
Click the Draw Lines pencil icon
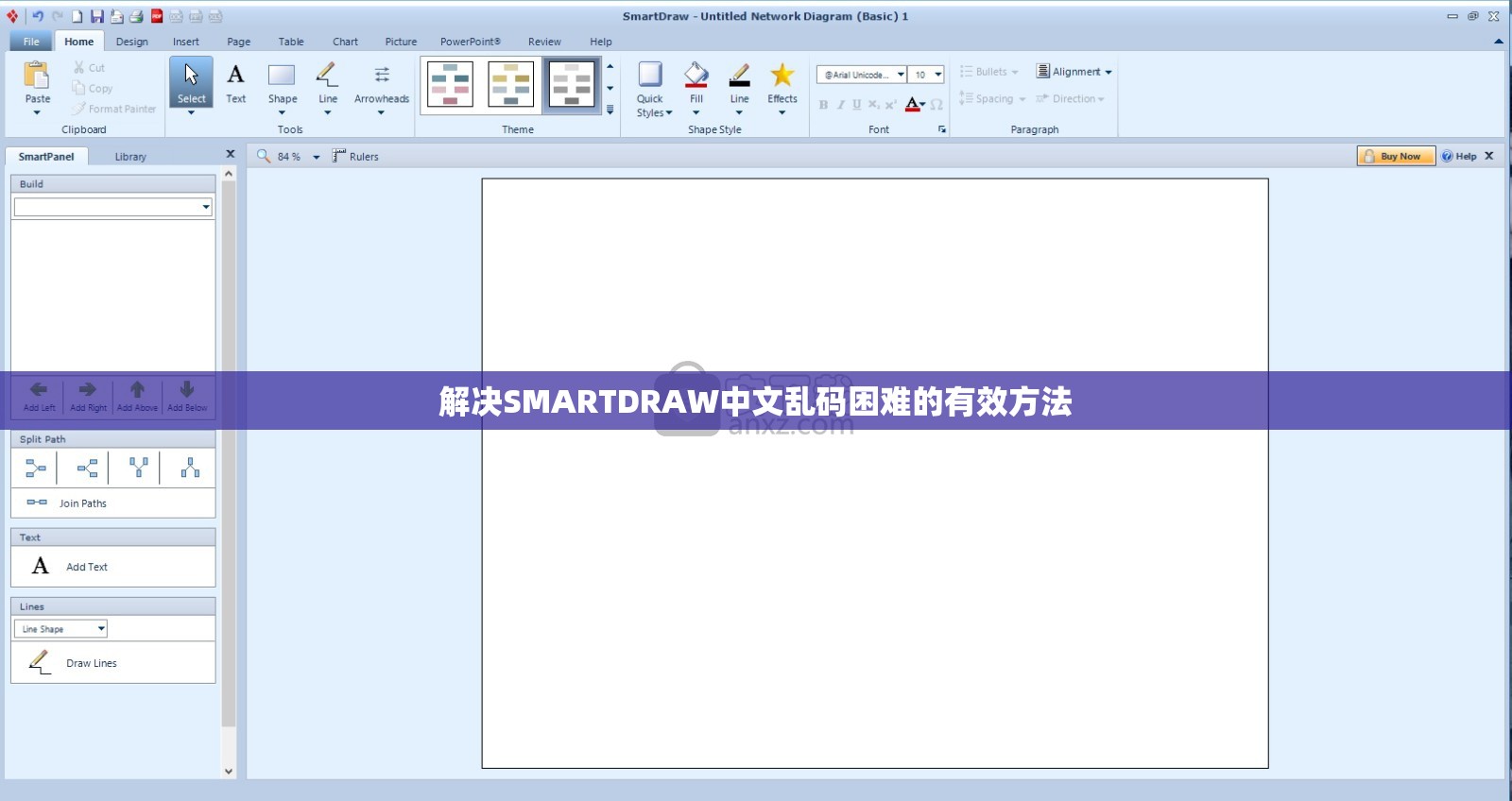tap(39, 662)
